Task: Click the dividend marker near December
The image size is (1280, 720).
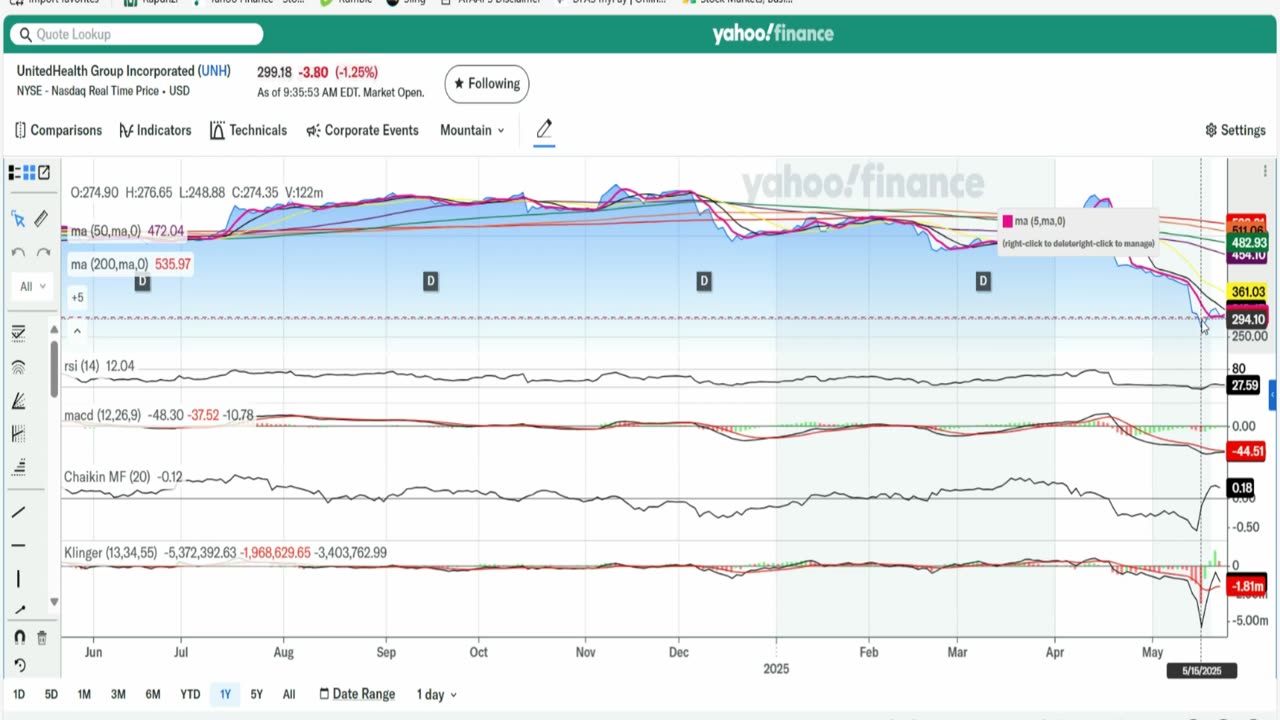Action: (704, 282)
